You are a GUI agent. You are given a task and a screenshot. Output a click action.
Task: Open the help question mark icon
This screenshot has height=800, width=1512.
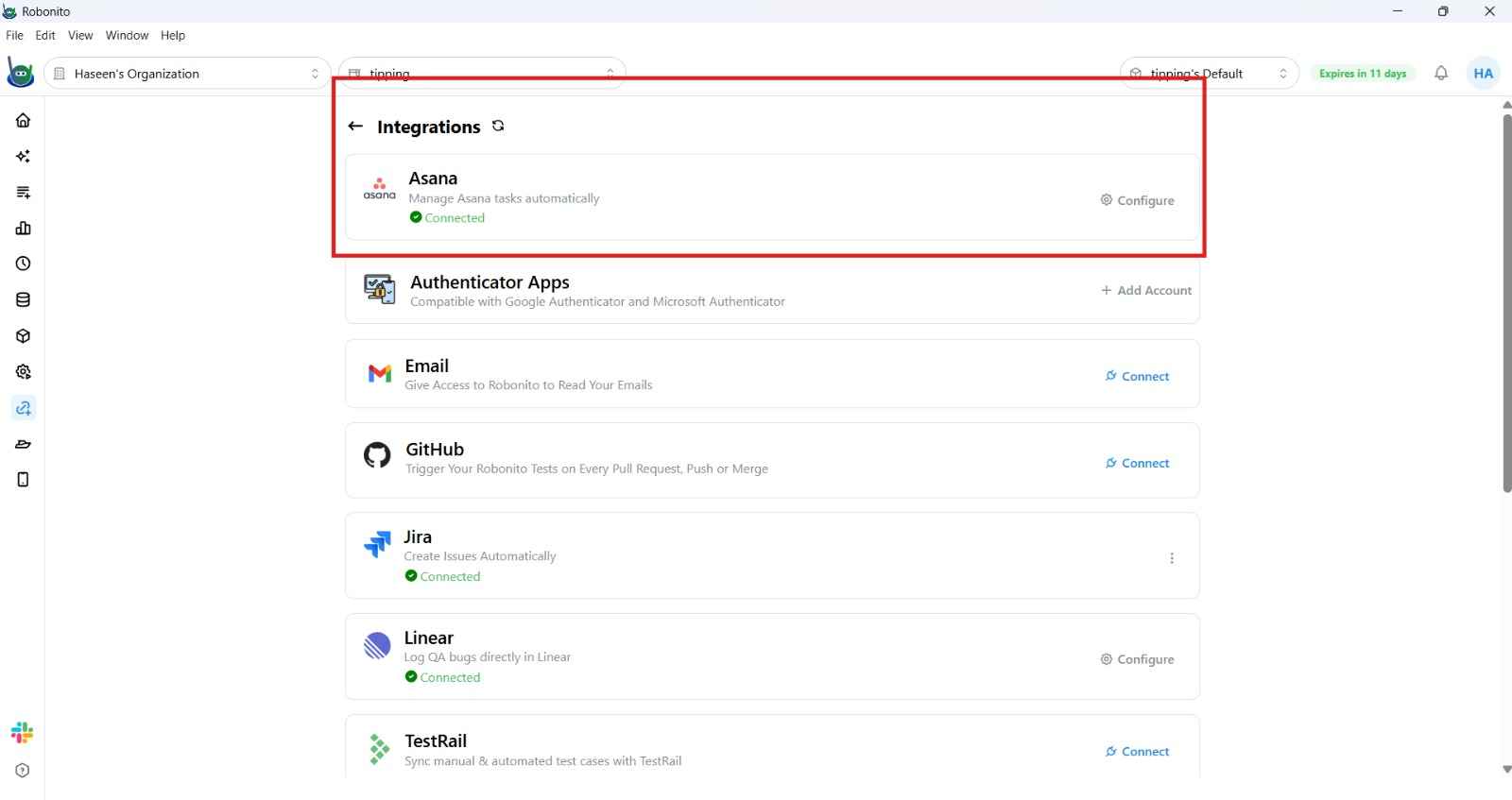(24, 770)
